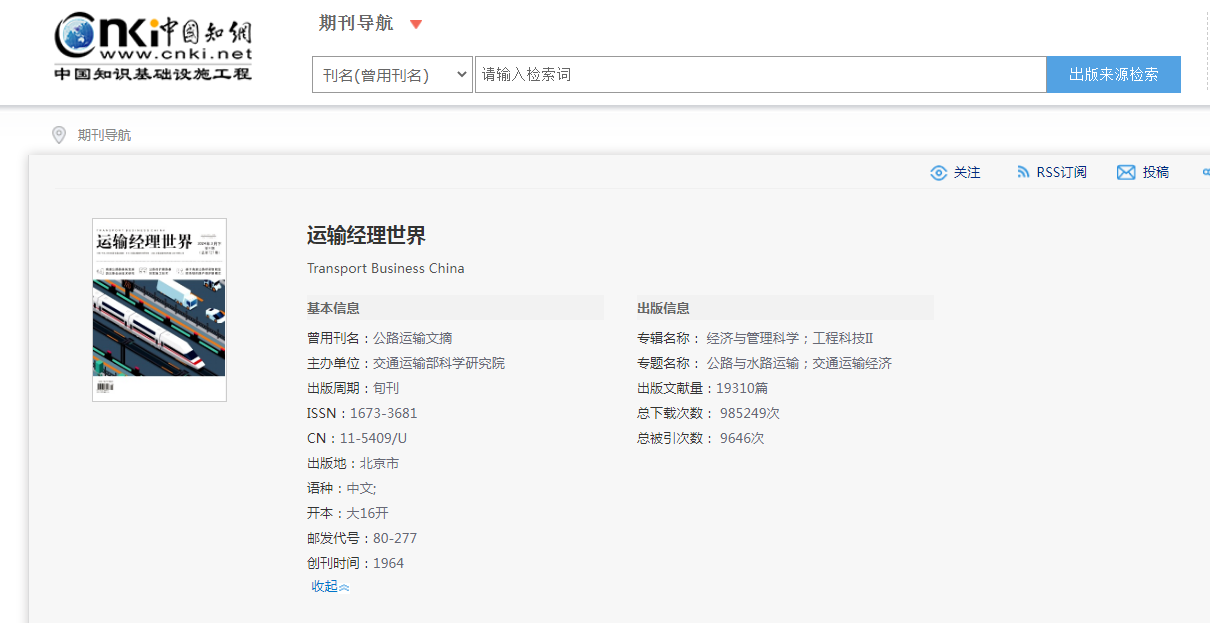
Task: Click the 期刊导航 header menu title
Action: (x=356, y=23)
